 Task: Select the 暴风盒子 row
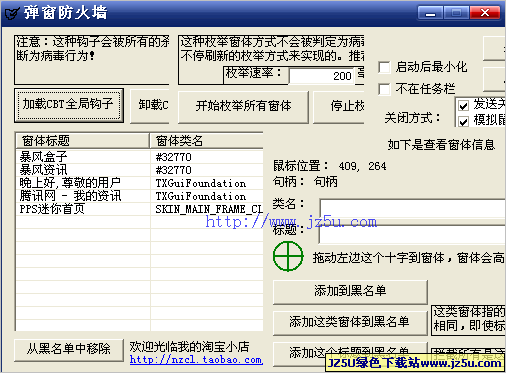[x=139, y=157]
